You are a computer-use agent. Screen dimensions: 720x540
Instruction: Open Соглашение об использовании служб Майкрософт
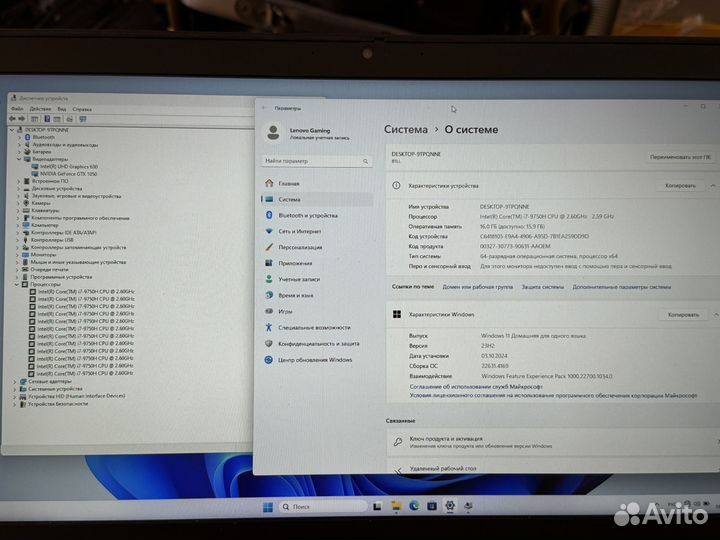click(x=476, y=387)
